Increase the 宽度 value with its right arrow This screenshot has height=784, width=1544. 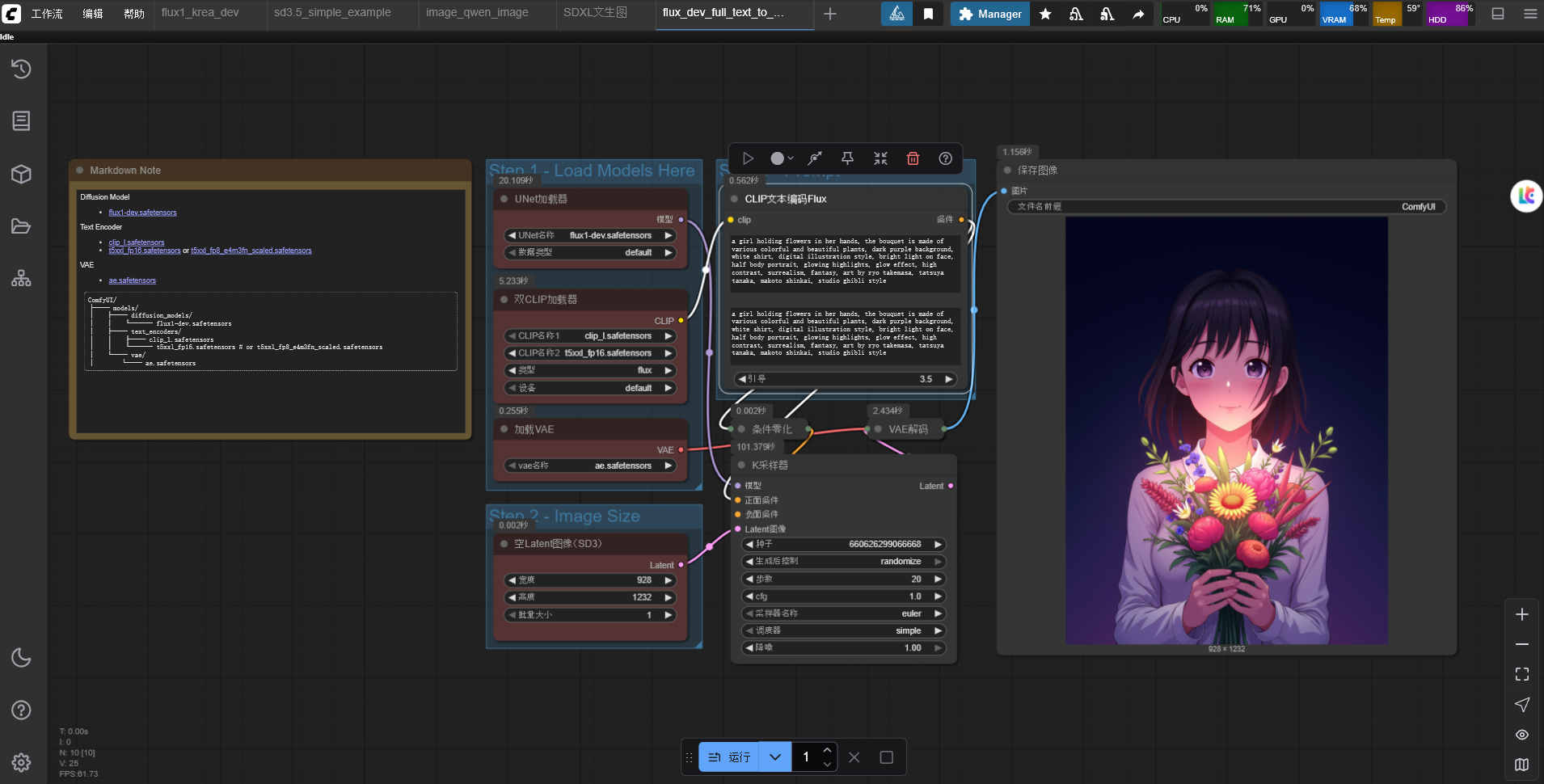(669, 580)
